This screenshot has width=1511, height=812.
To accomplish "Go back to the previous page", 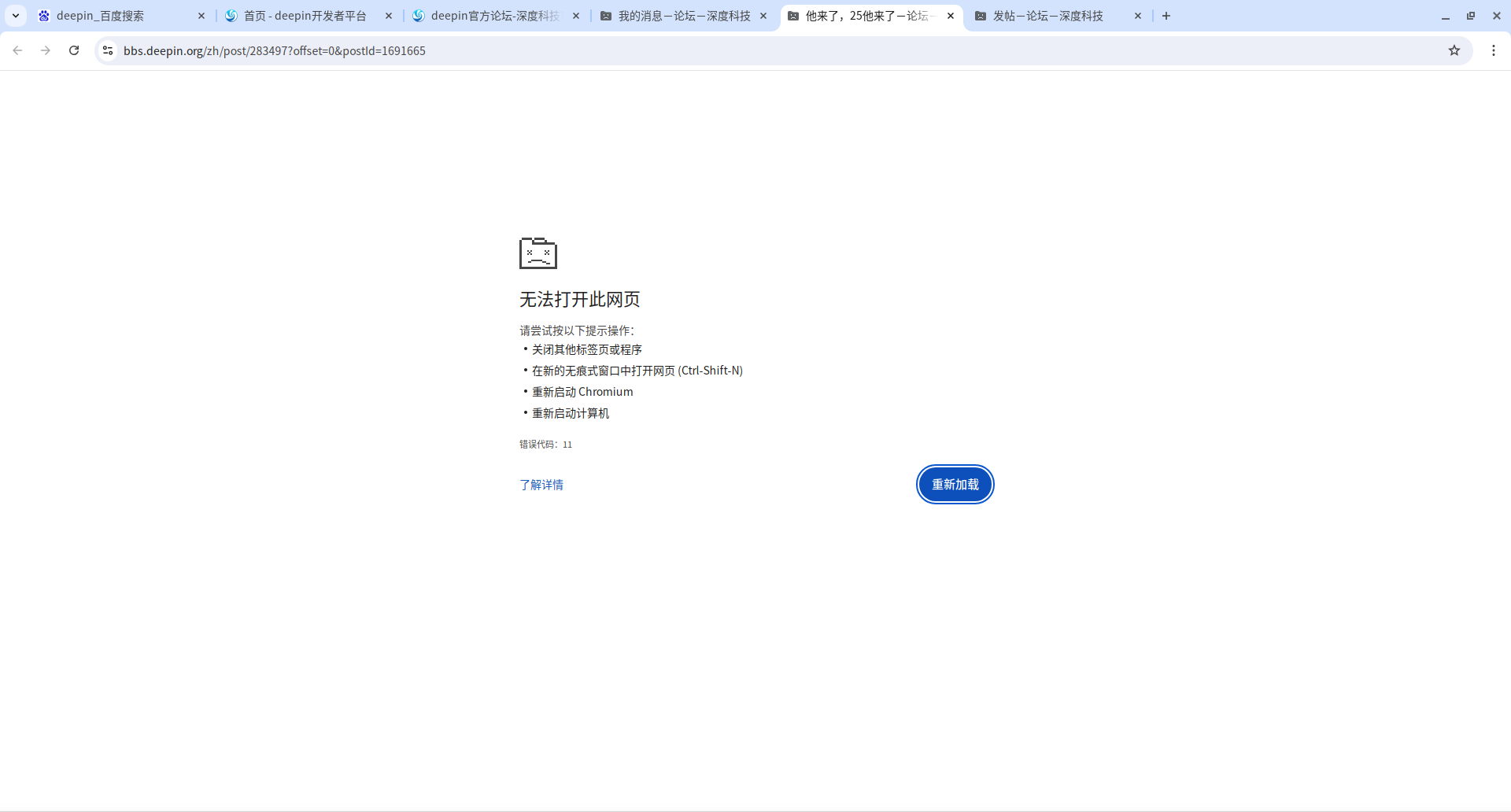I will click(17, 50).
